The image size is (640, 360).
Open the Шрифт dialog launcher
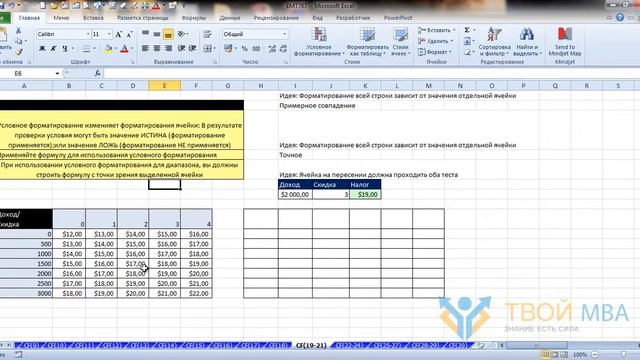(x=133, y=62)
